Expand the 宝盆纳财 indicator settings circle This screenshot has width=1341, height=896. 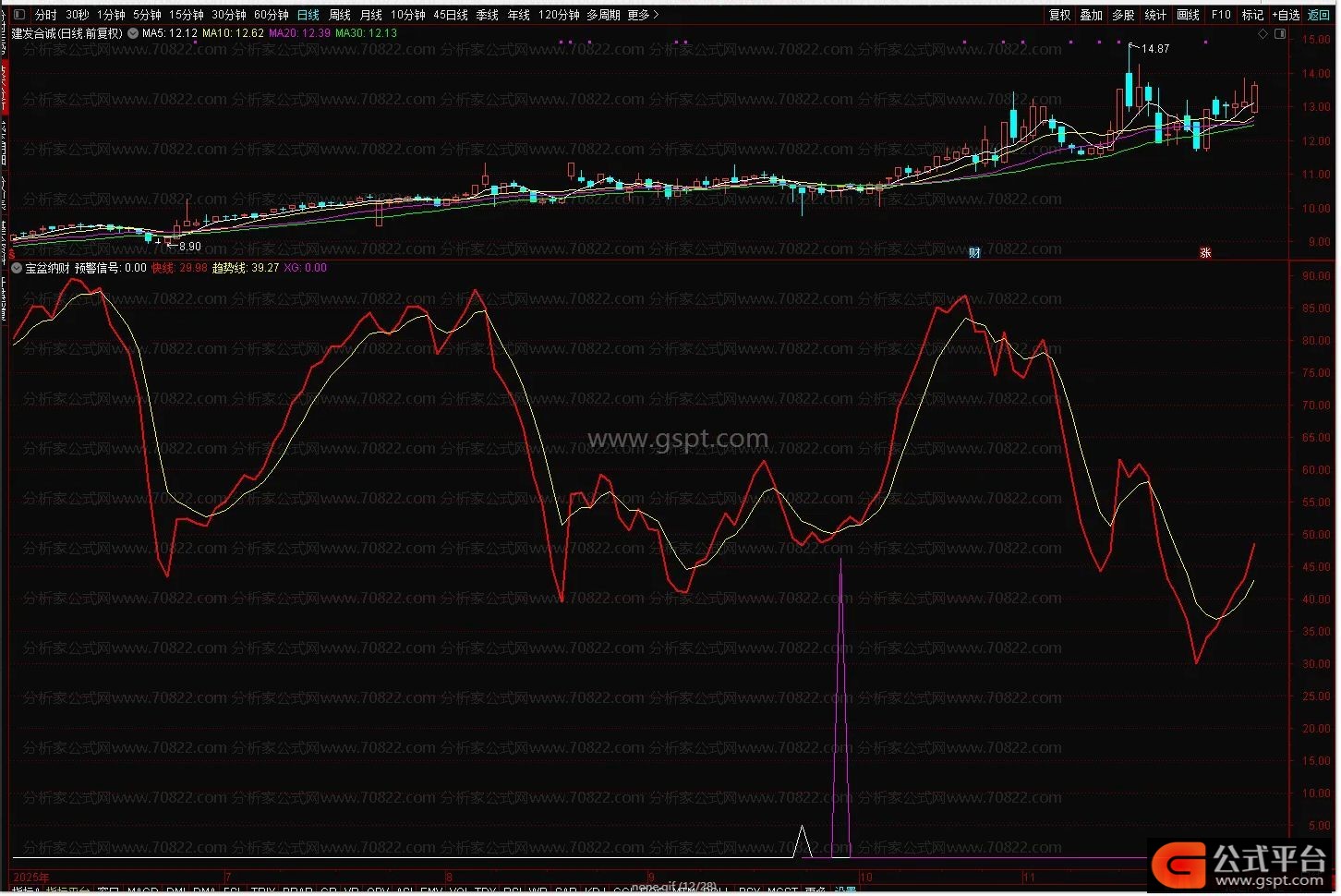pos(17,268)
